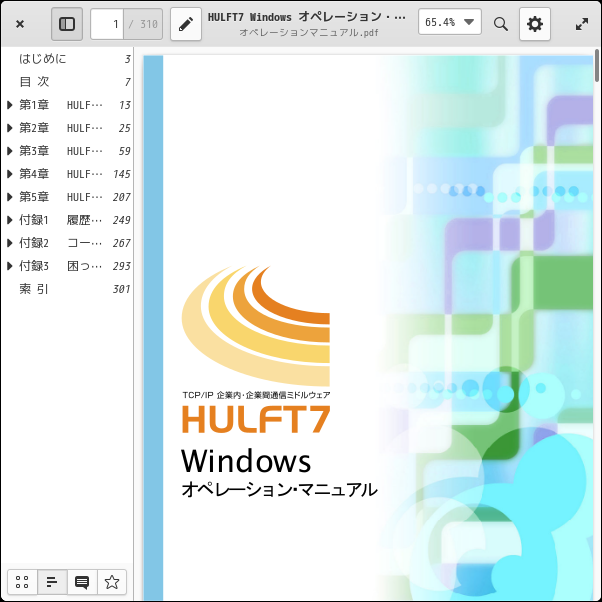
Task: Open the settings gear menu
Action: pyautogui.click(x=535, y=24)
